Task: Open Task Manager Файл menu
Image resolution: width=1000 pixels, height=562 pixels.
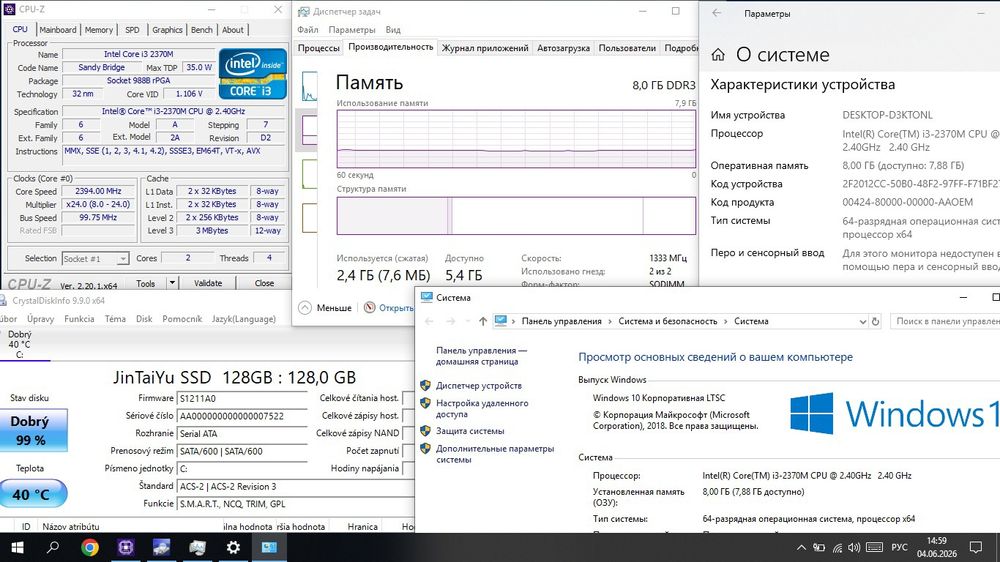Action: 307,29
